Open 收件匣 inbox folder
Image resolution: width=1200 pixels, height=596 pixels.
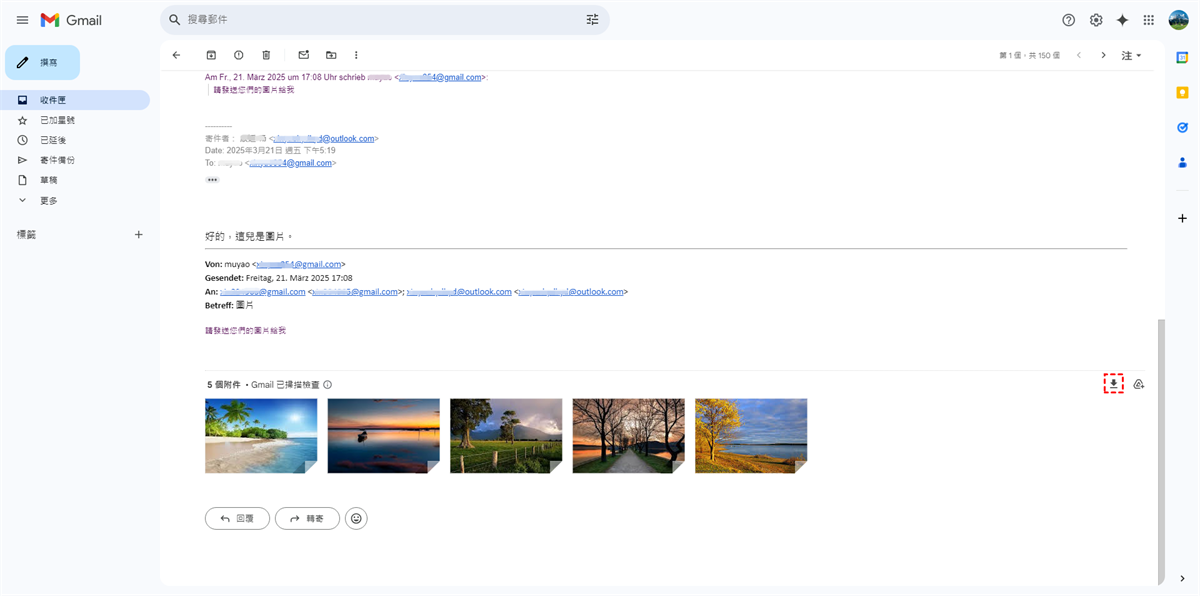(75, 100)
